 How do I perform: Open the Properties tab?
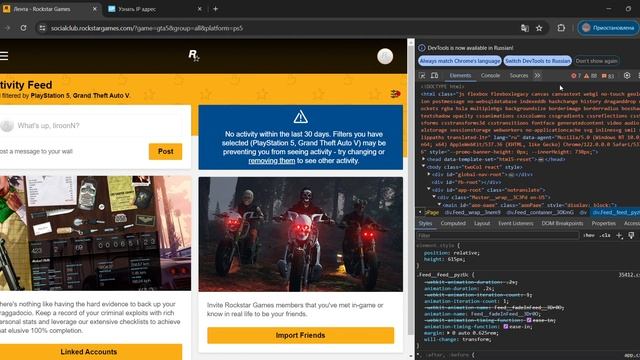click(603, 223)
